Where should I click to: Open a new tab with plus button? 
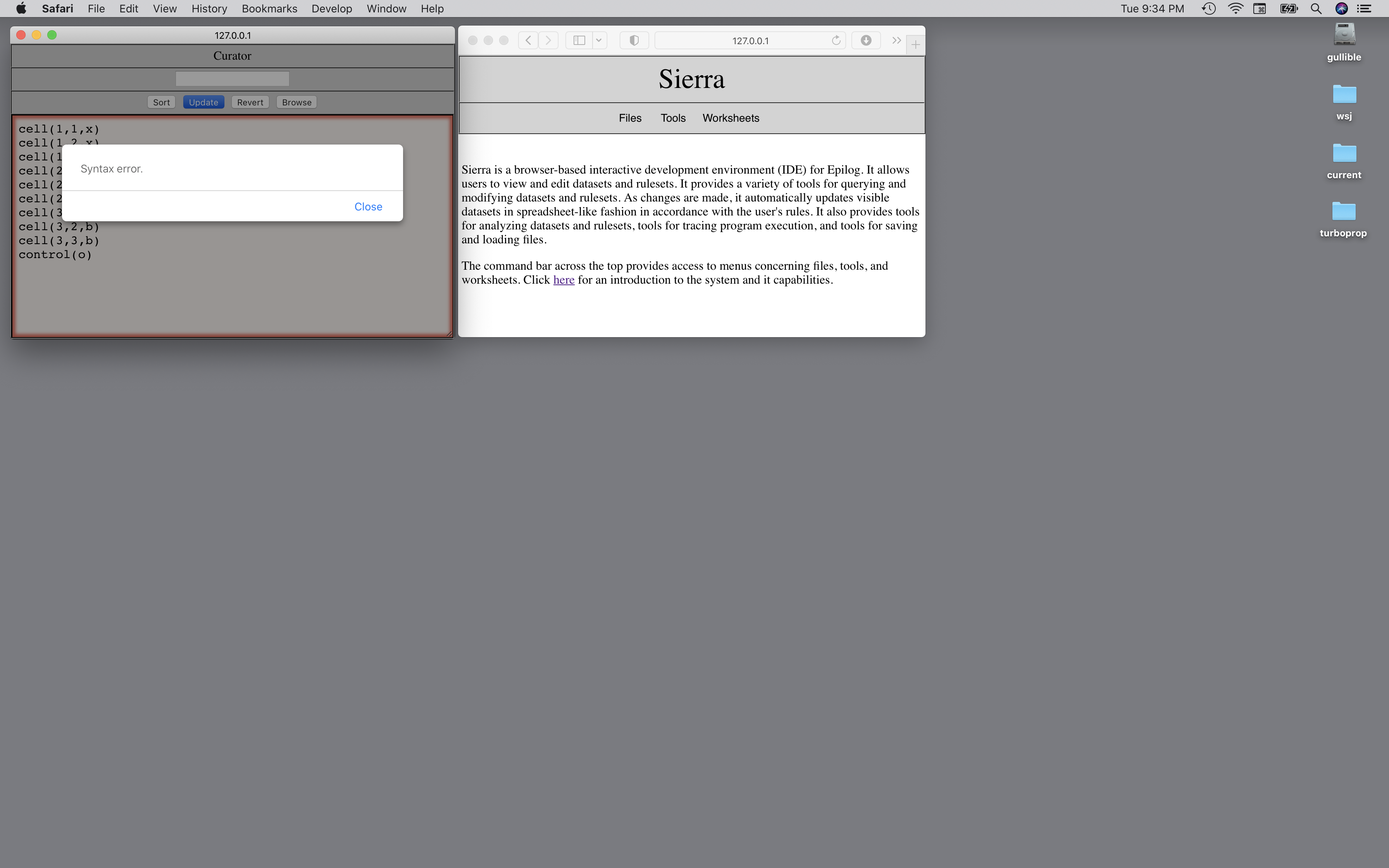[915, 44]
